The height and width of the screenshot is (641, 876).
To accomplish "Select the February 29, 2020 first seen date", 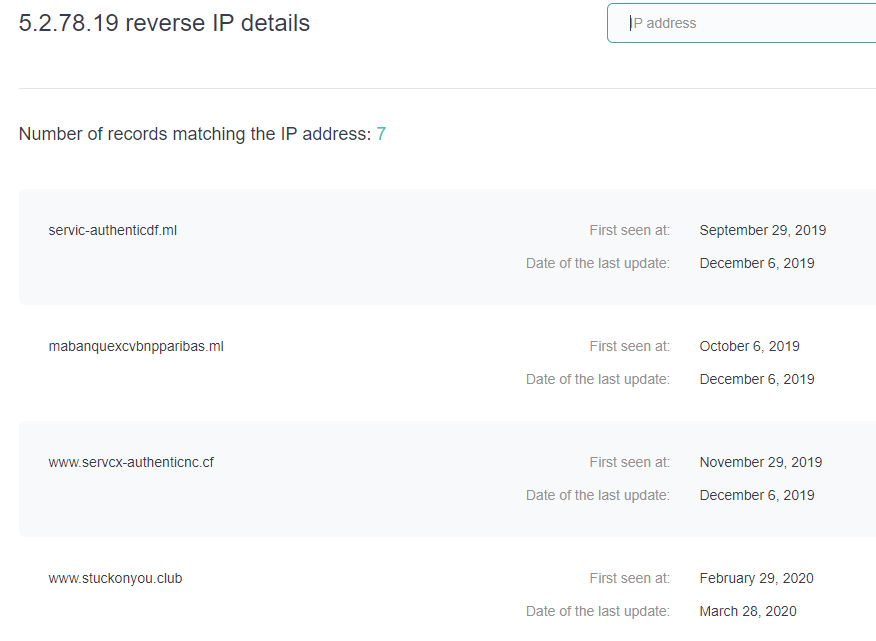I will tap(756, 578).
